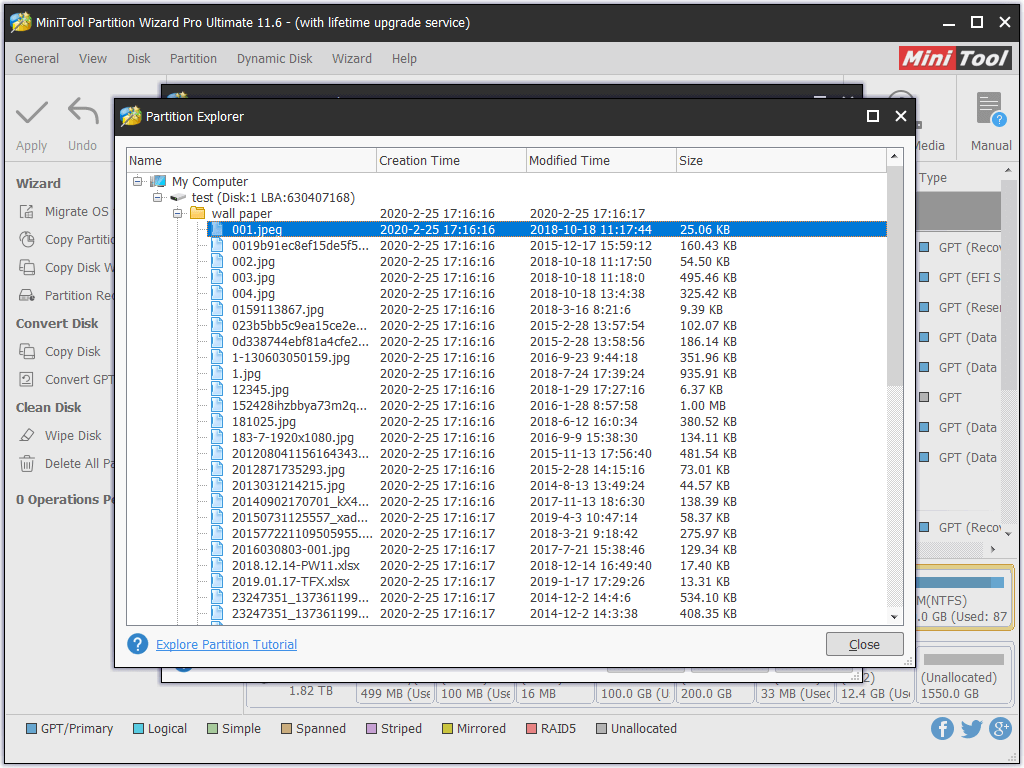Click the Mirrored legend color square

[x=447, y=729]
